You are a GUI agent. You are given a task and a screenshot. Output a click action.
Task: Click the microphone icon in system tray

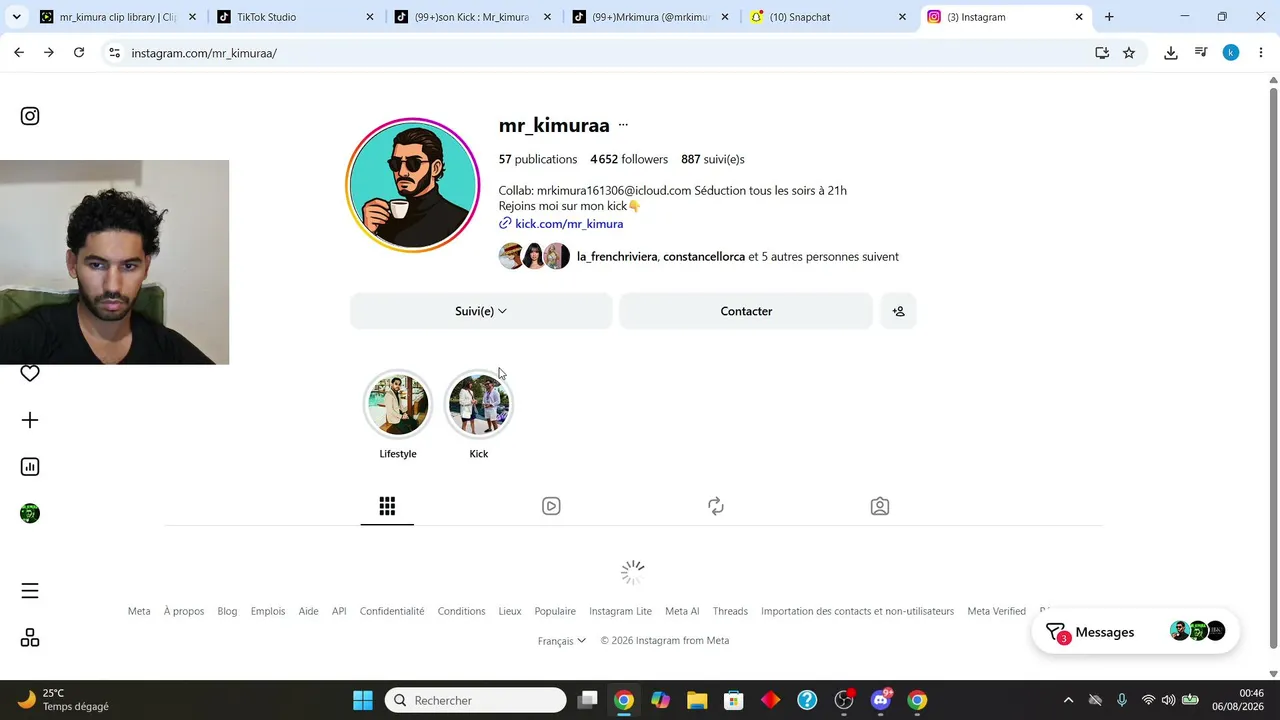click(1122, 700)
